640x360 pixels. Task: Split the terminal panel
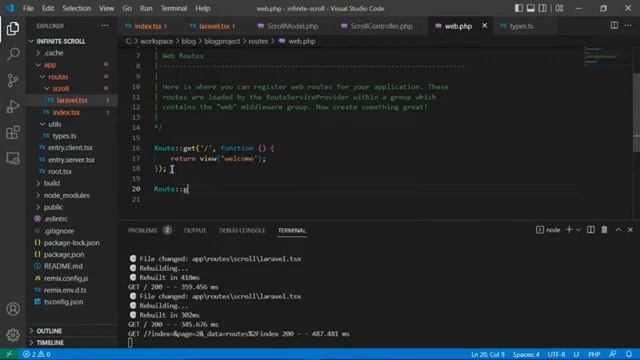(x=591, y=230)
